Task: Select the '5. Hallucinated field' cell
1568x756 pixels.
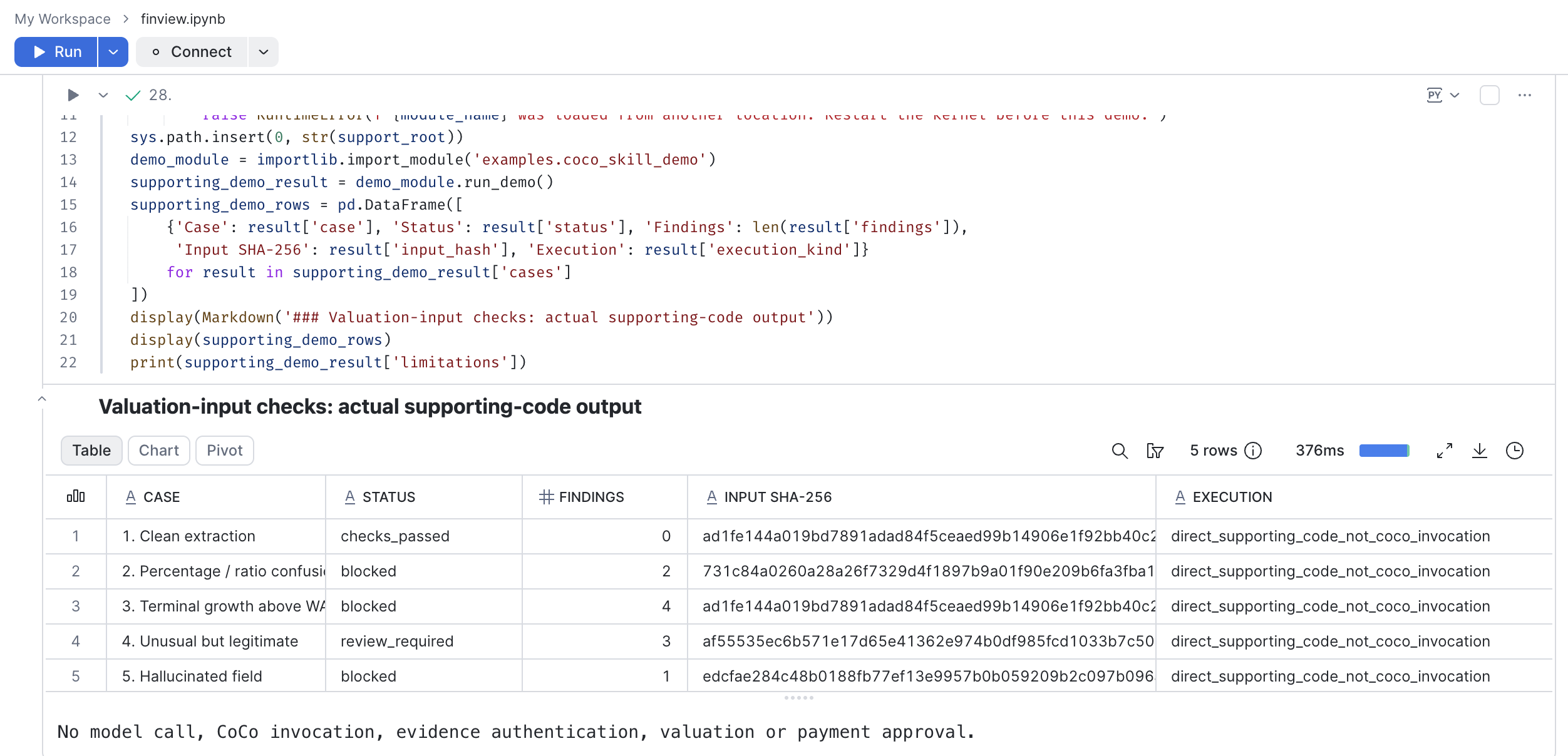Action: coord(216,677)
